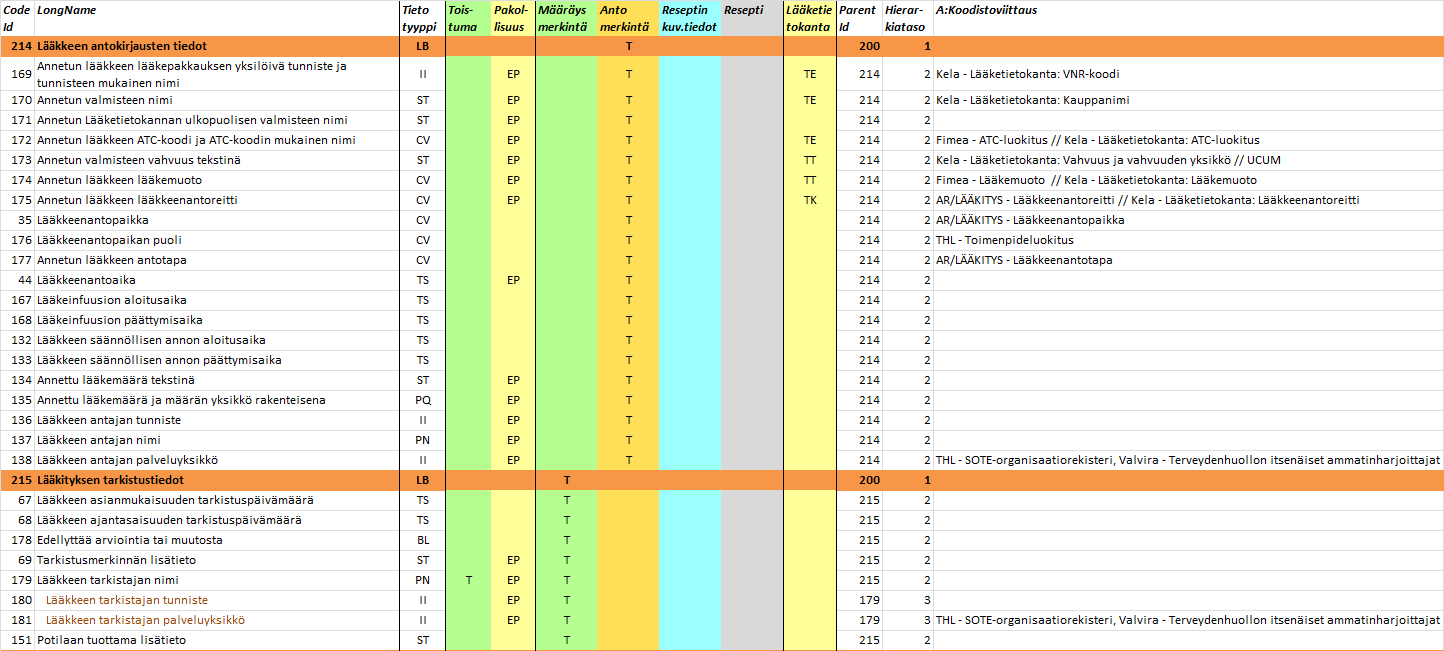Select the 'PN' data type cell in row 137
Image resolution: width=1444 pixels, height=651 pixels.
coord(422,440)
